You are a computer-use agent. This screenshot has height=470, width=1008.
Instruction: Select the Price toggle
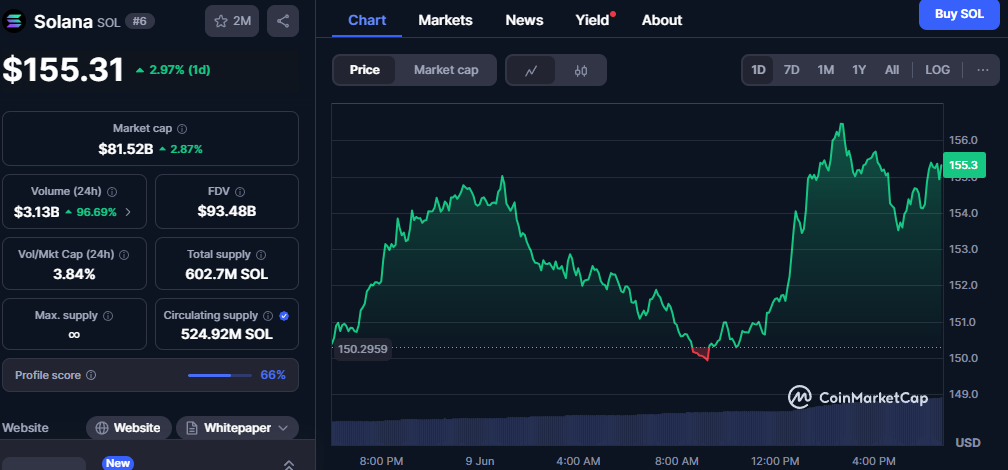364,70
